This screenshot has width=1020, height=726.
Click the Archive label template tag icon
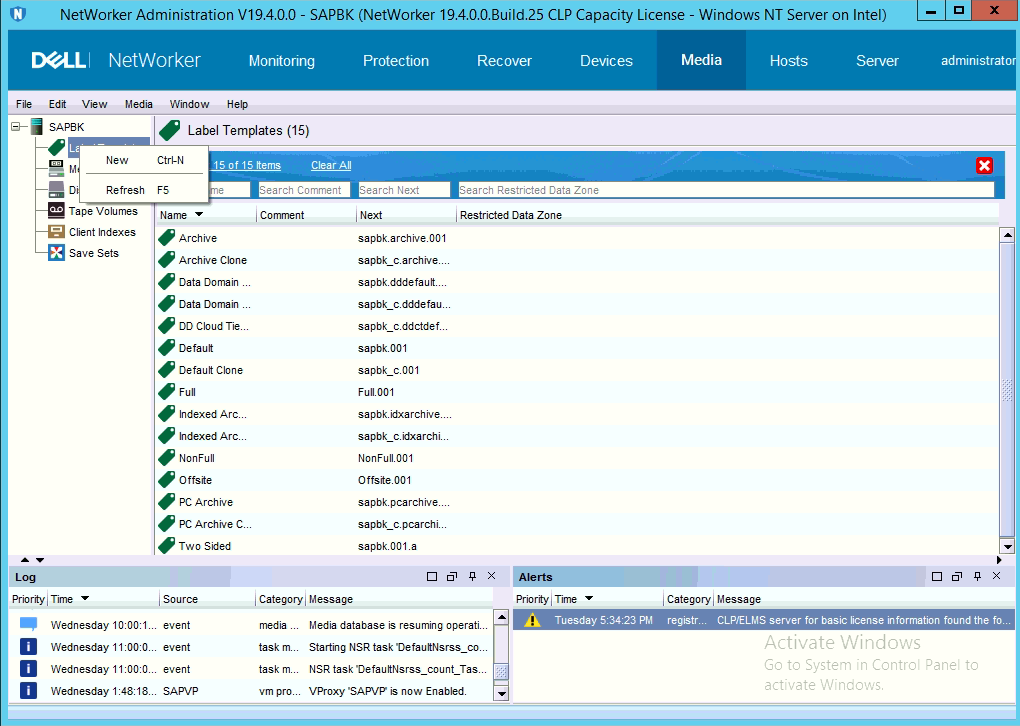pos(167,238)
